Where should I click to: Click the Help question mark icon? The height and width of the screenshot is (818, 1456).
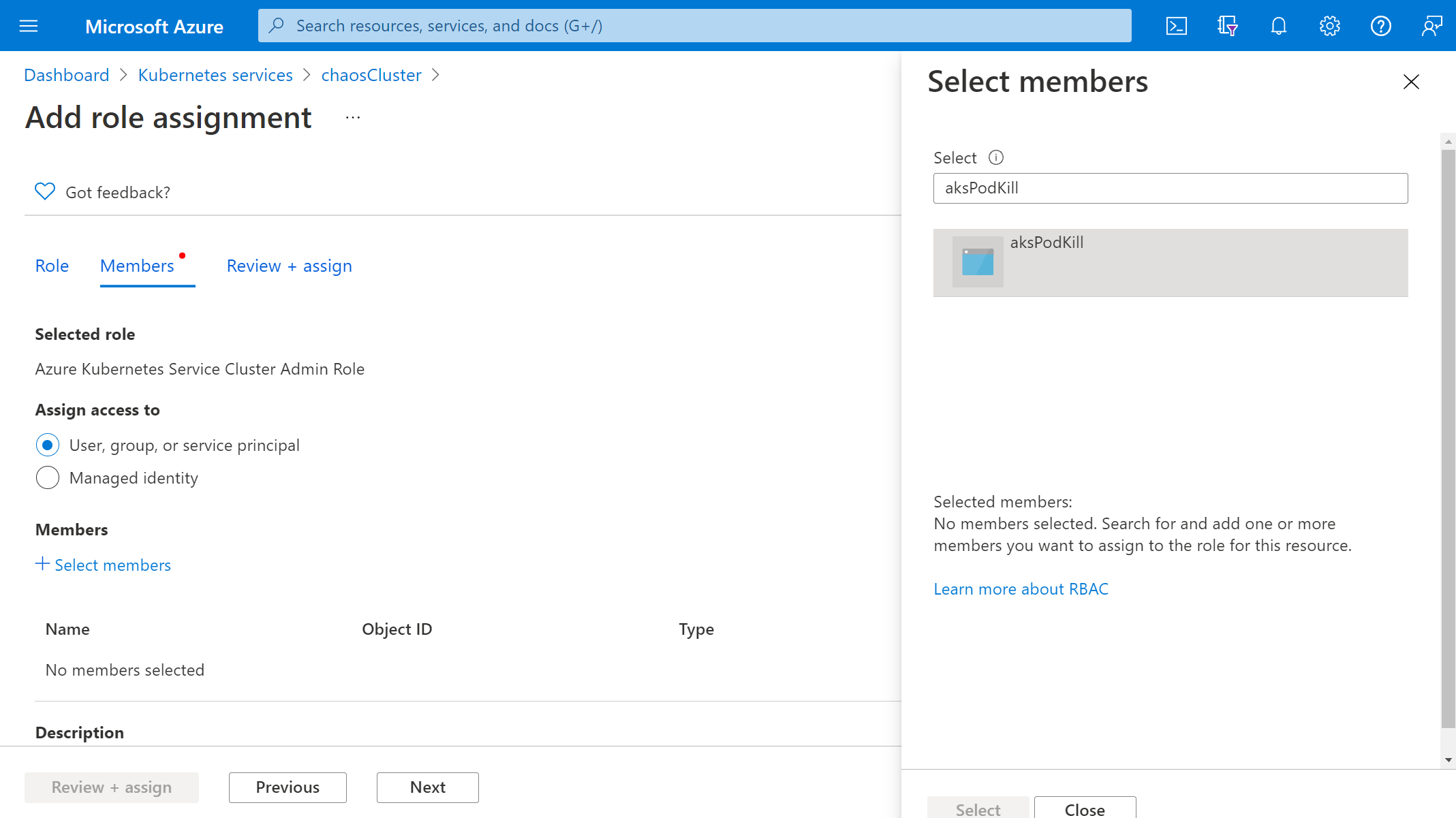(1380, 25)
